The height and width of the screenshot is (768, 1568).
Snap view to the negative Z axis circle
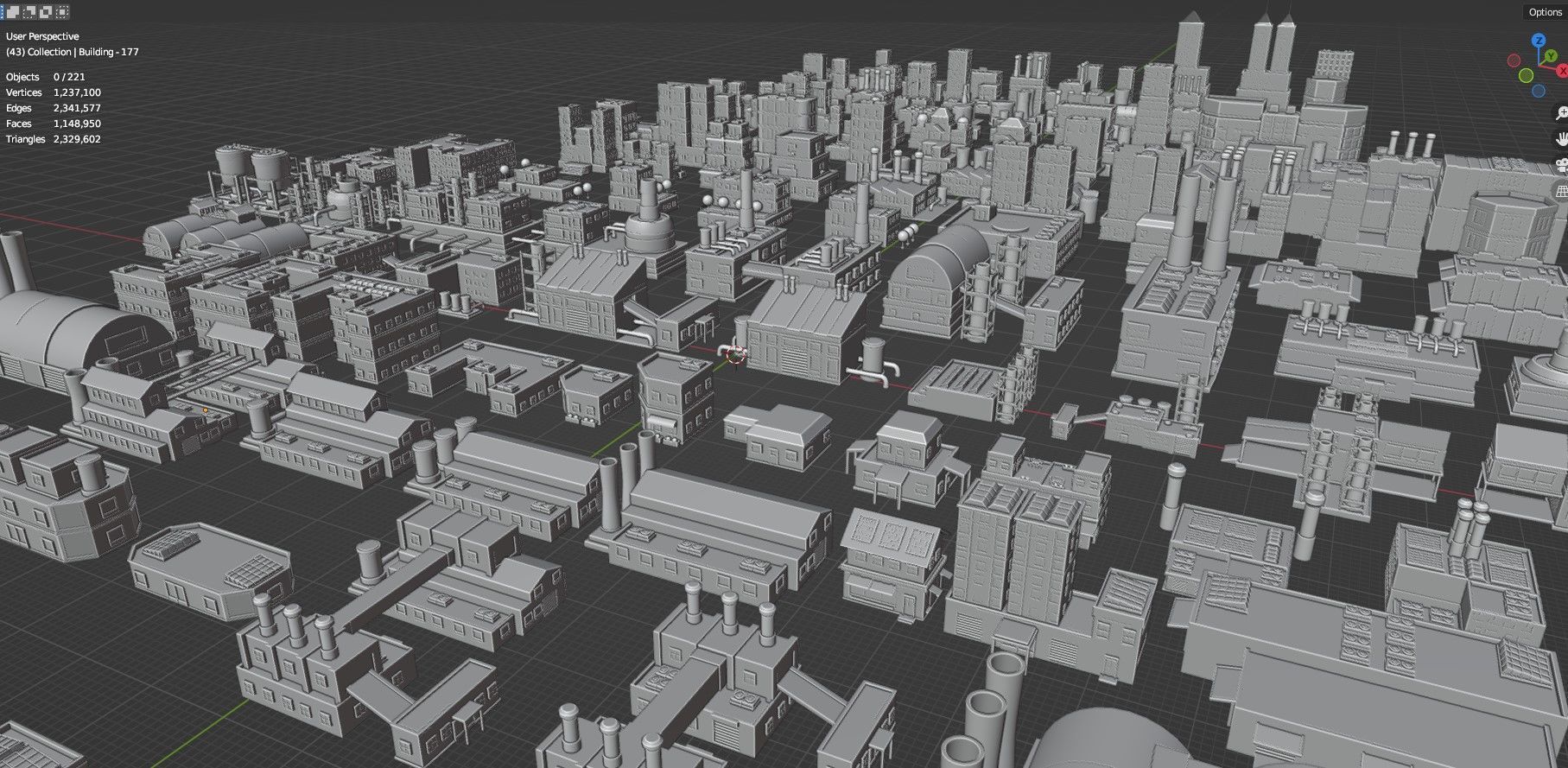point(1539,91)
